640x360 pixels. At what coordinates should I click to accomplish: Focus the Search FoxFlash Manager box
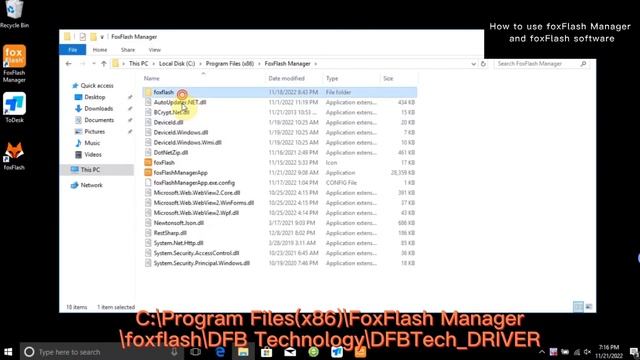tap(541, 64)
